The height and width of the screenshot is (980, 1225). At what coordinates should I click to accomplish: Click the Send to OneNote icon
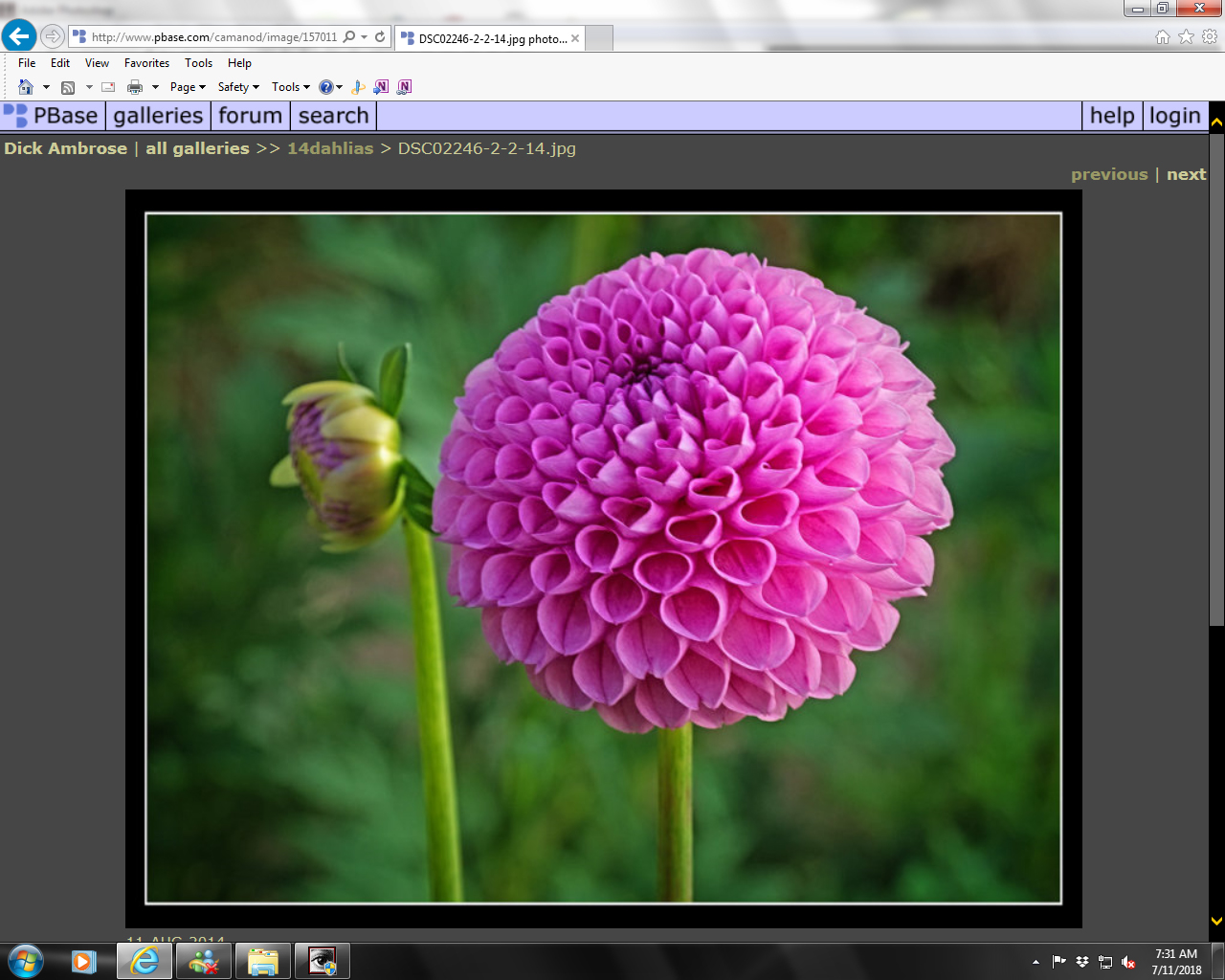(x=381, y=87)
